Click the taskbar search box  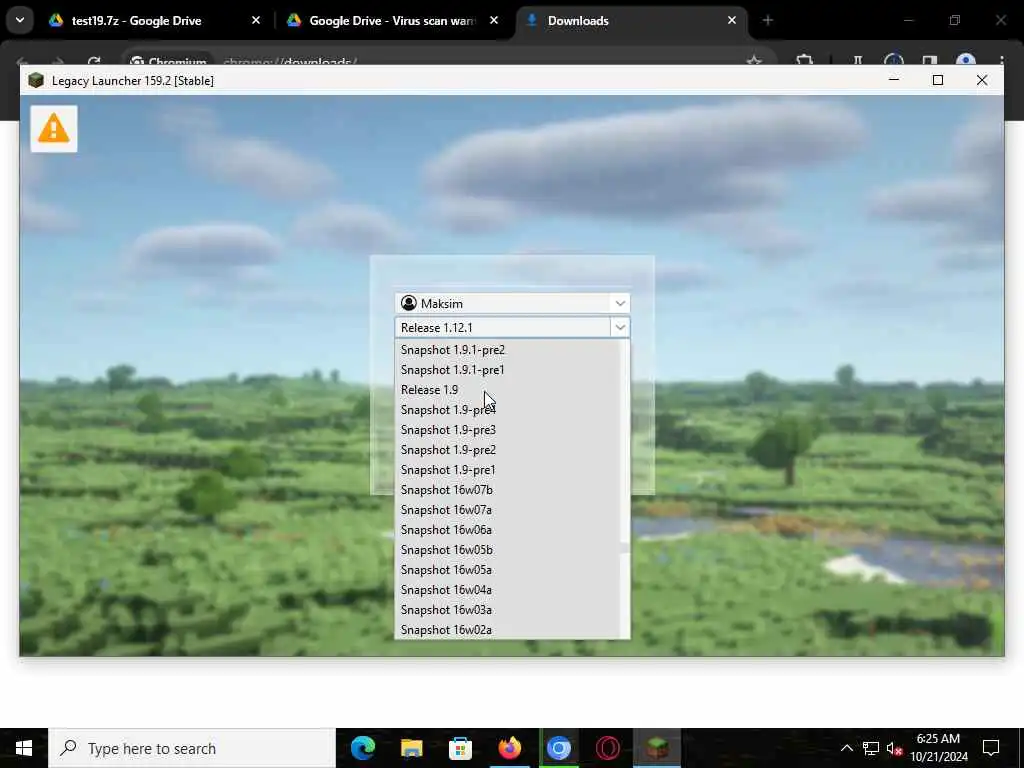tap(192, 748)
